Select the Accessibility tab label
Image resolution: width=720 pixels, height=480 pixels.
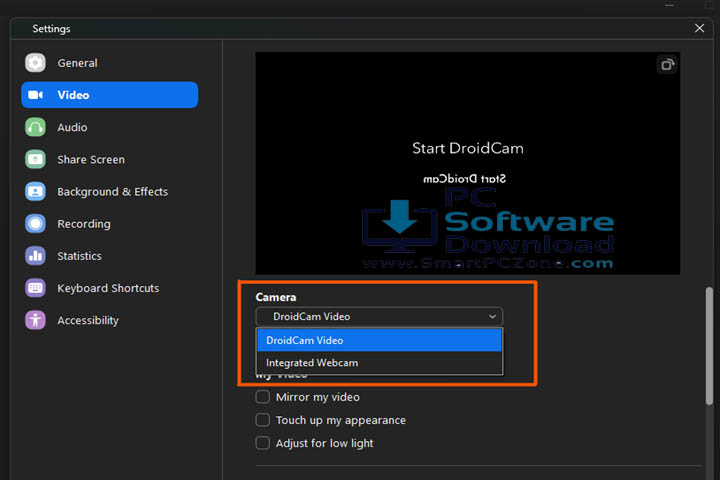88,320
